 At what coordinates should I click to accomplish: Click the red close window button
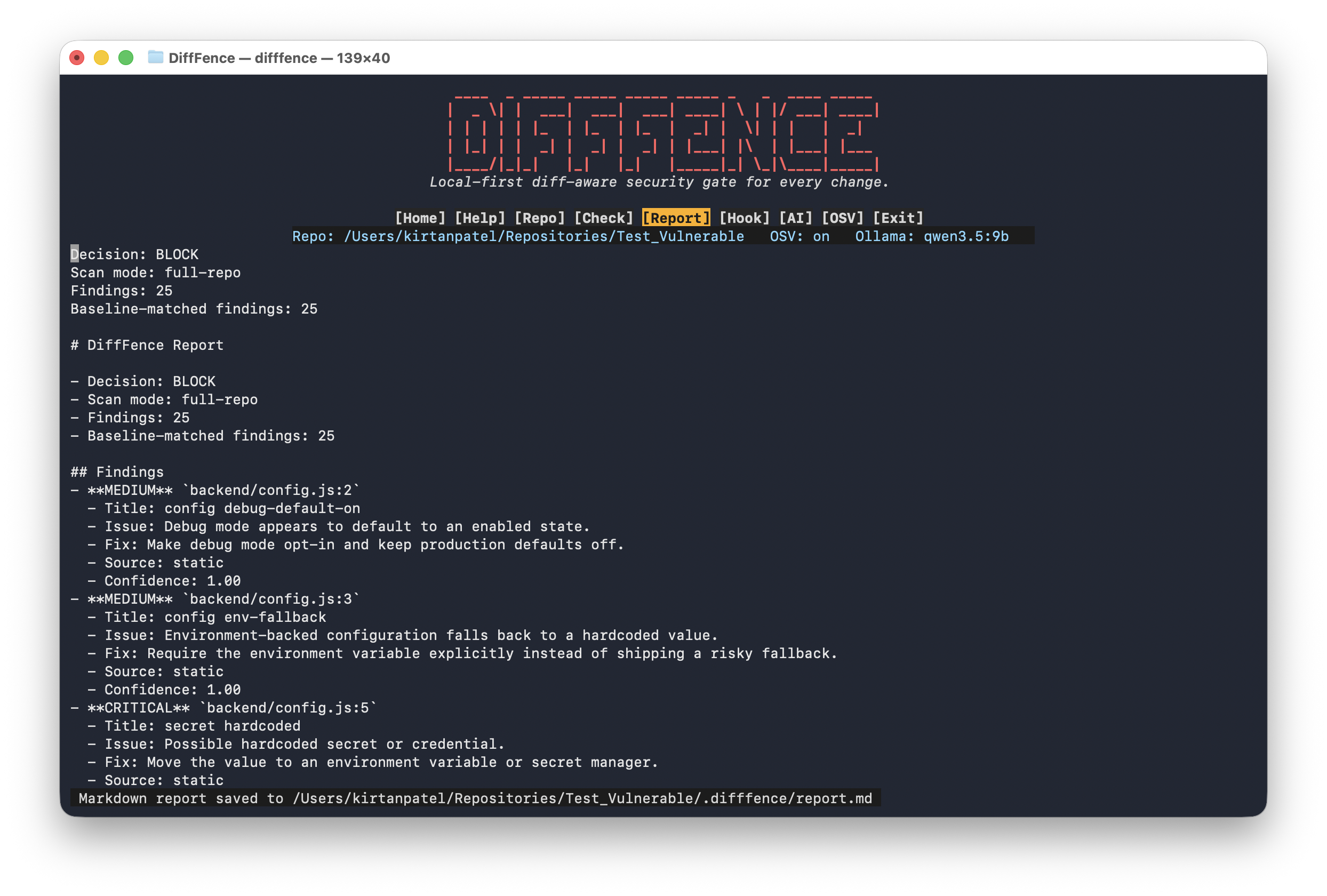77,58
